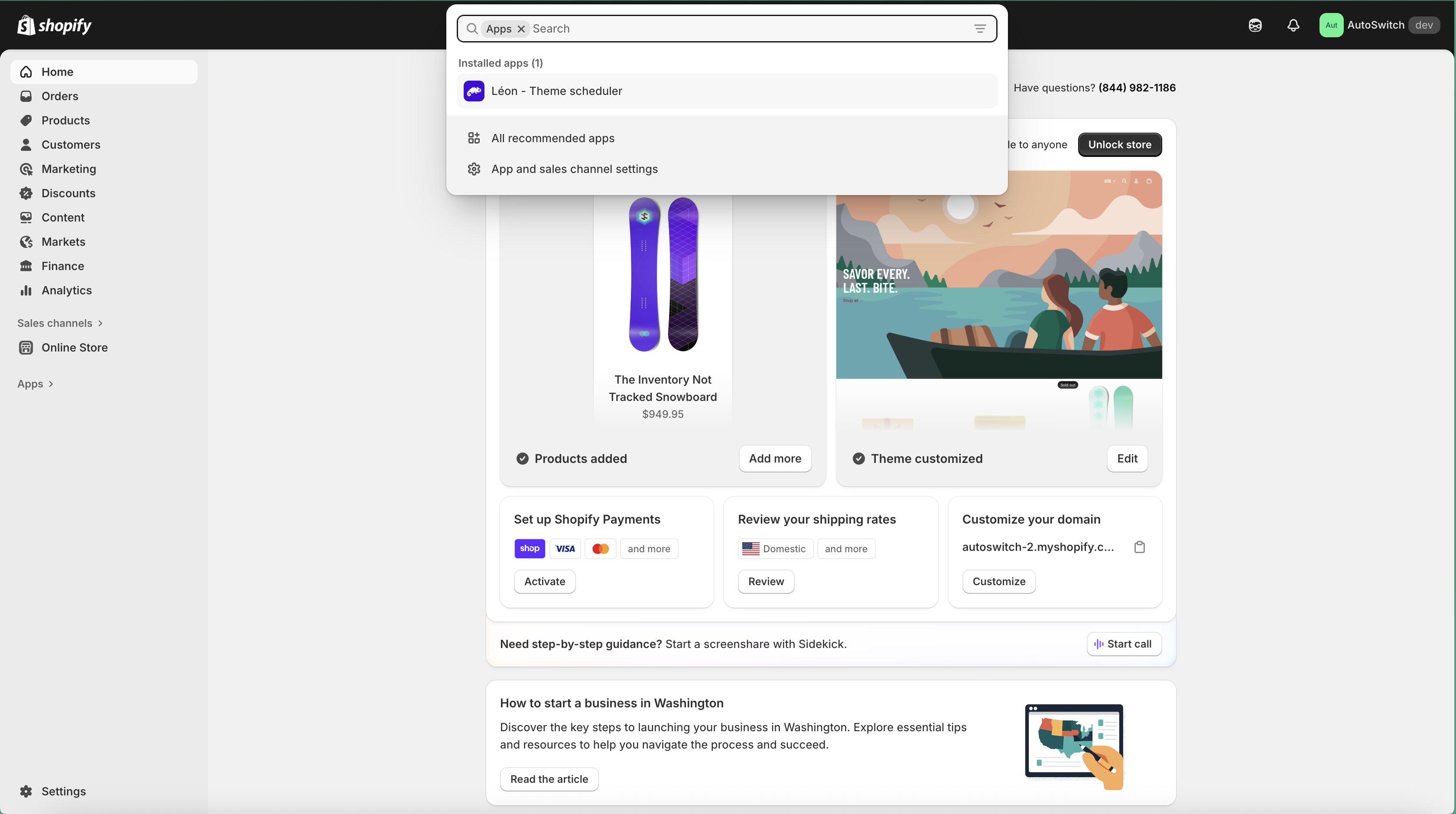Screen dimensions: 1456x814
Task: Click the Léon Theme scheduler app icon
Action: coord(474,91)
